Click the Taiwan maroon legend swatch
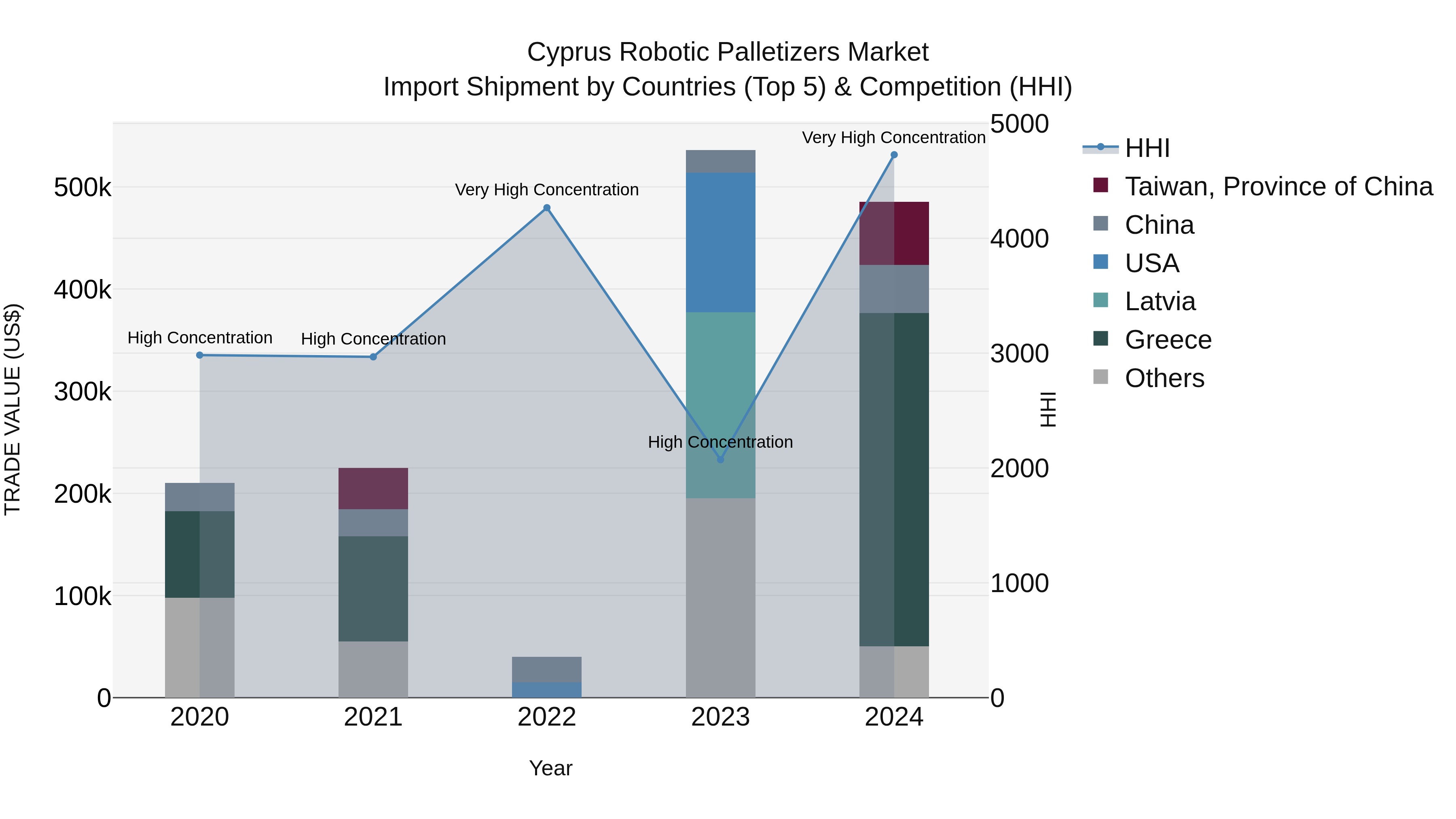This screenshot has height=819, width=1456. pyautogui.click(x=1100, y=185)
